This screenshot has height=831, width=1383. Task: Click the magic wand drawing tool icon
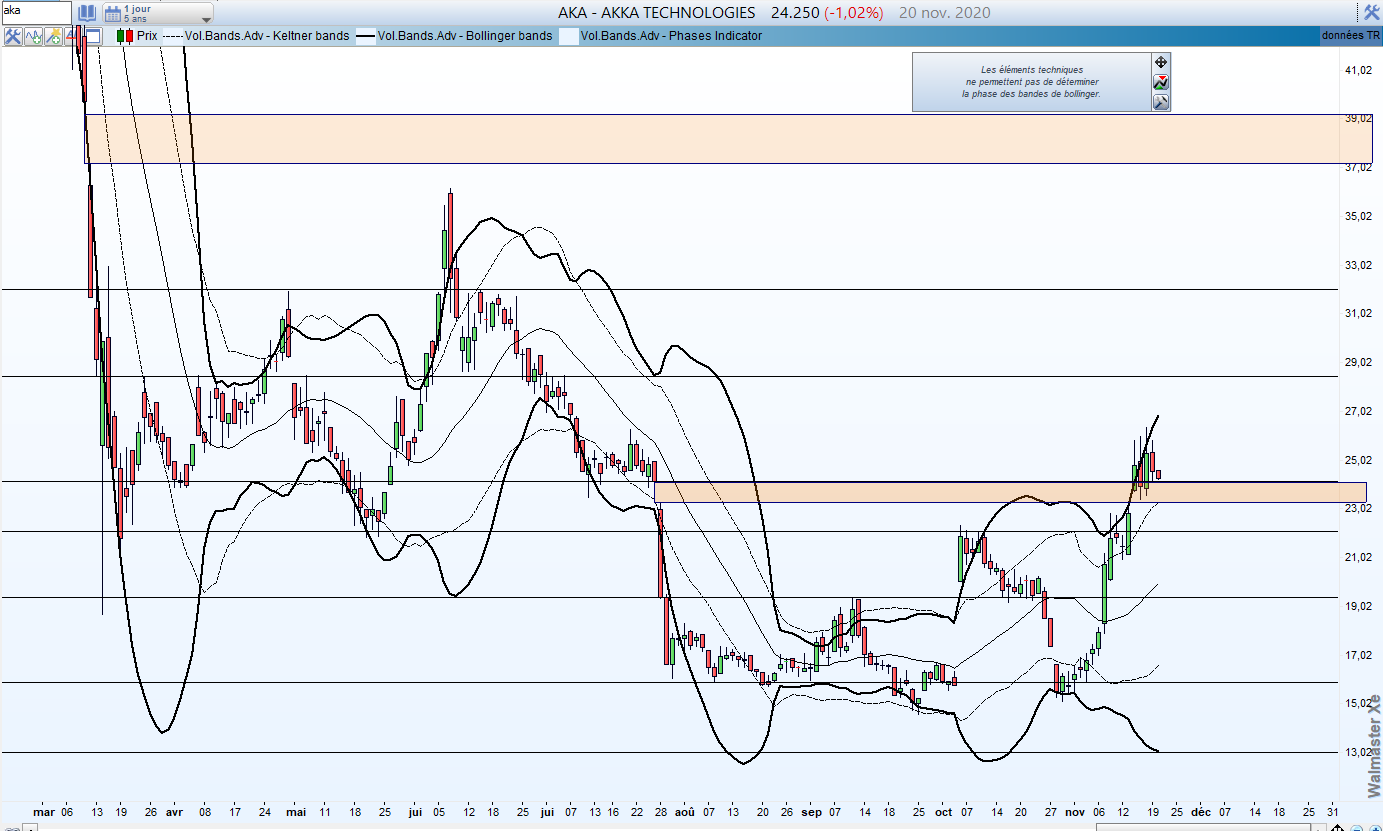(54, 36)
